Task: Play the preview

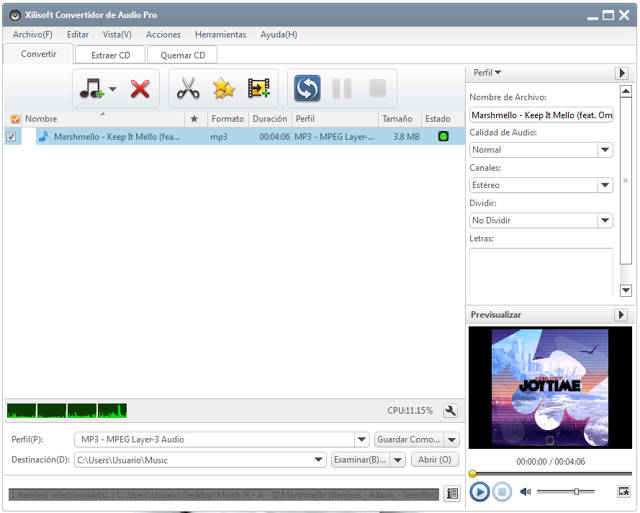Action: 480,492
